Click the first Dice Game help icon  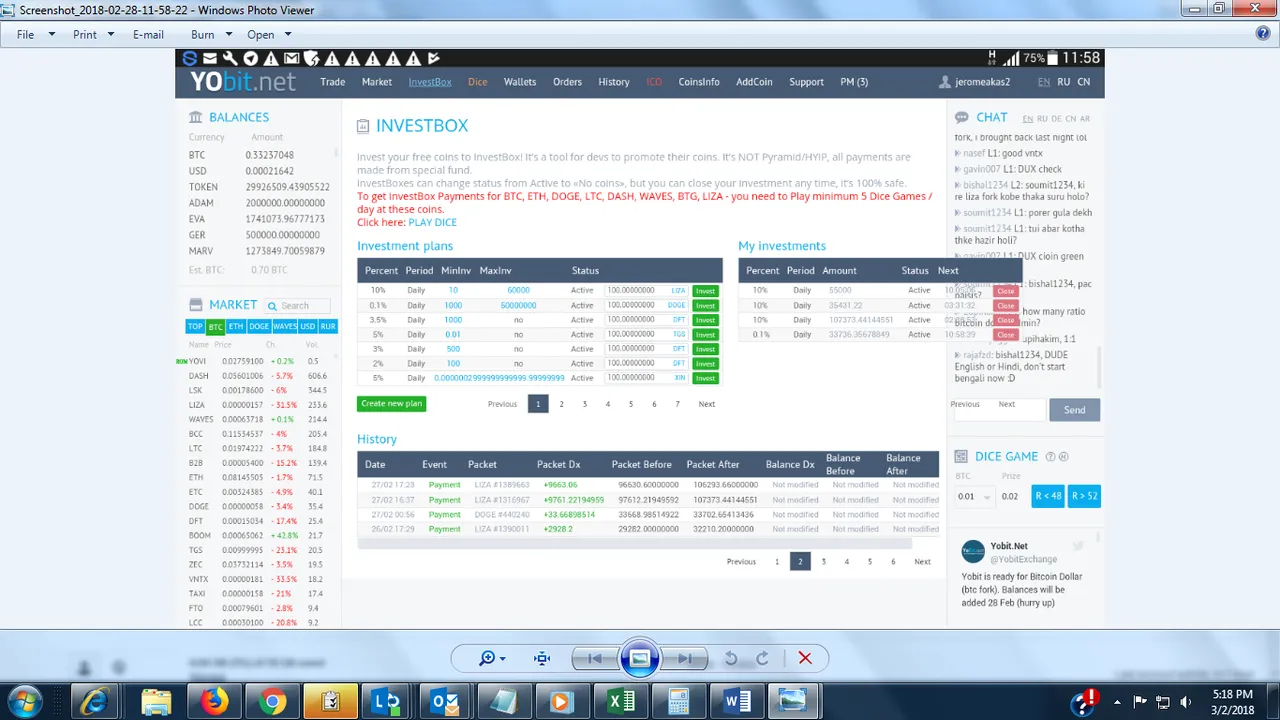point(1050,456)
